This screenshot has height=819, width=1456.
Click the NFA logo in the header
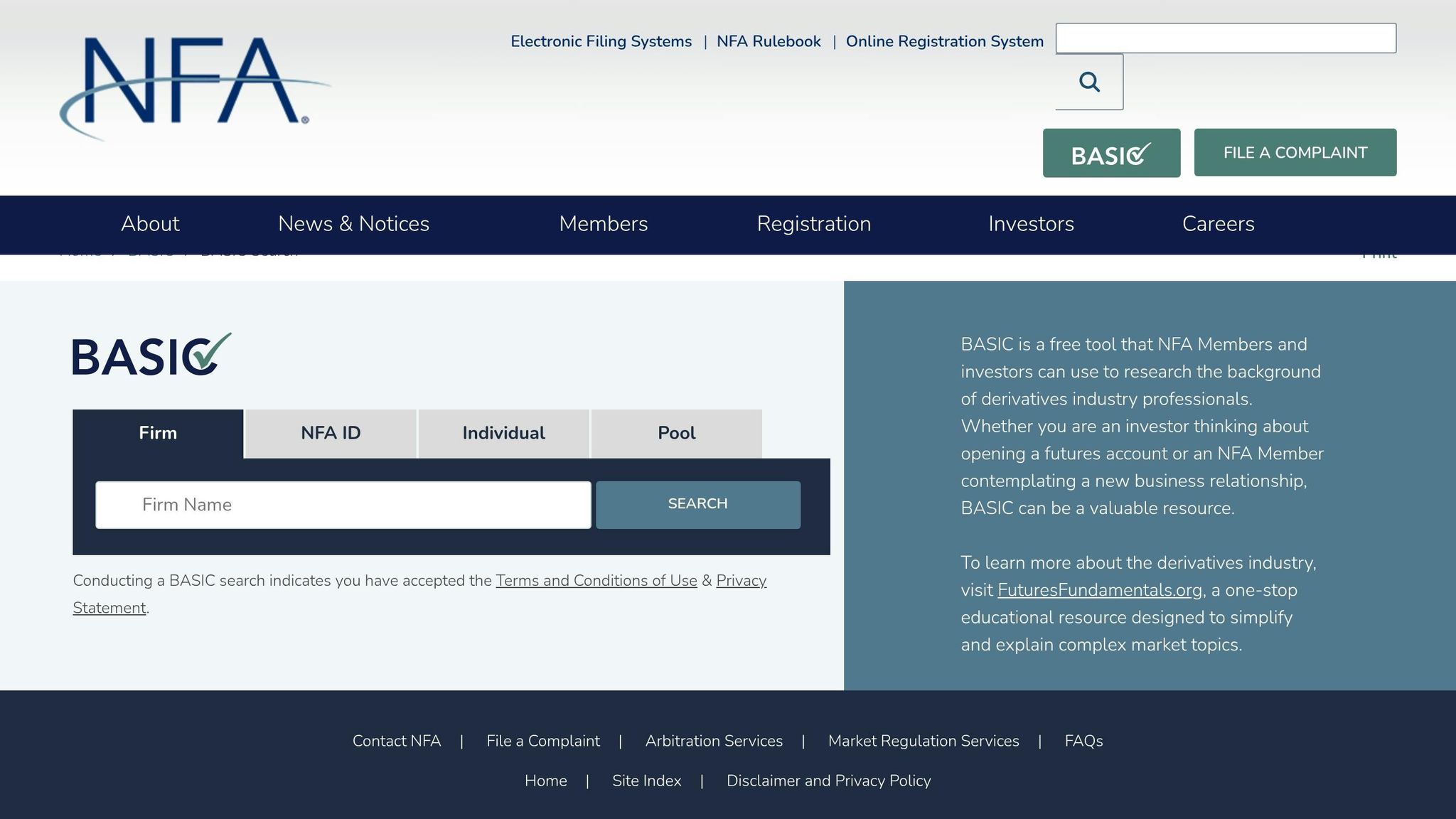[194, 89]
